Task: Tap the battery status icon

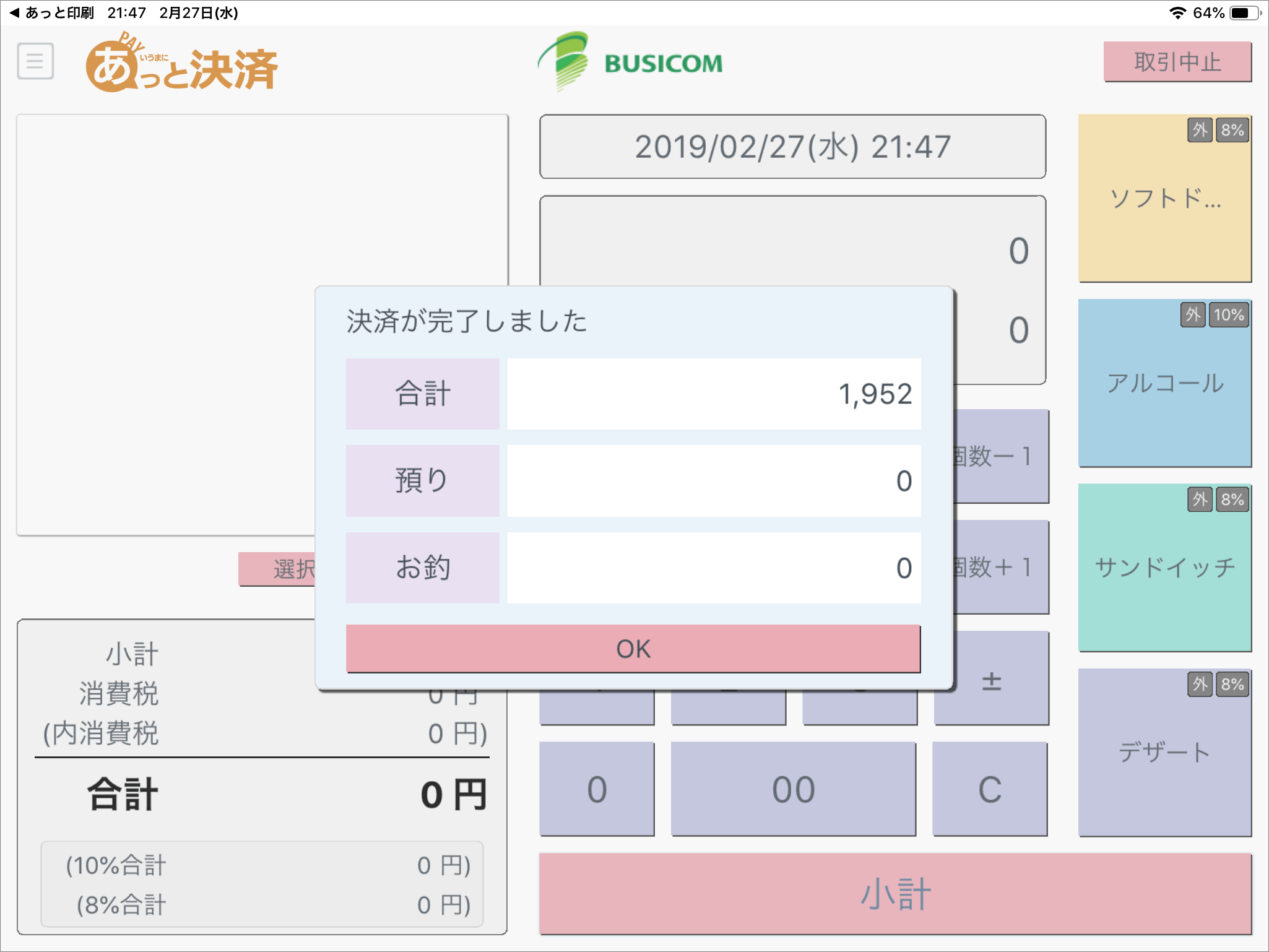Action: [1244, 12]
